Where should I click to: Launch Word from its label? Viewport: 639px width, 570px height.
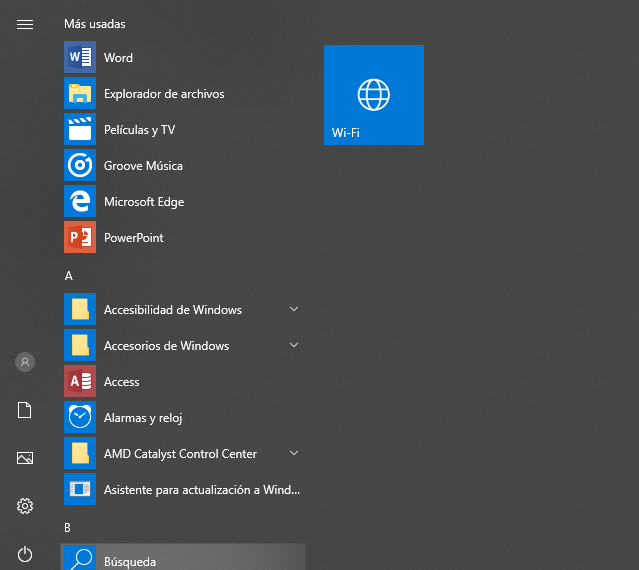118,57
